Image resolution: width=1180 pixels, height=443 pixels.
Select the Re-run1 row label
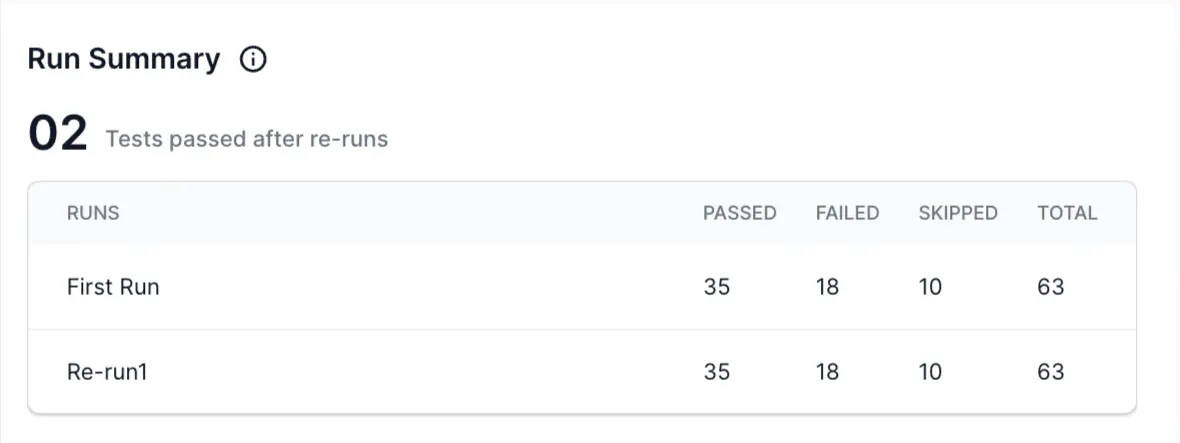107,372
